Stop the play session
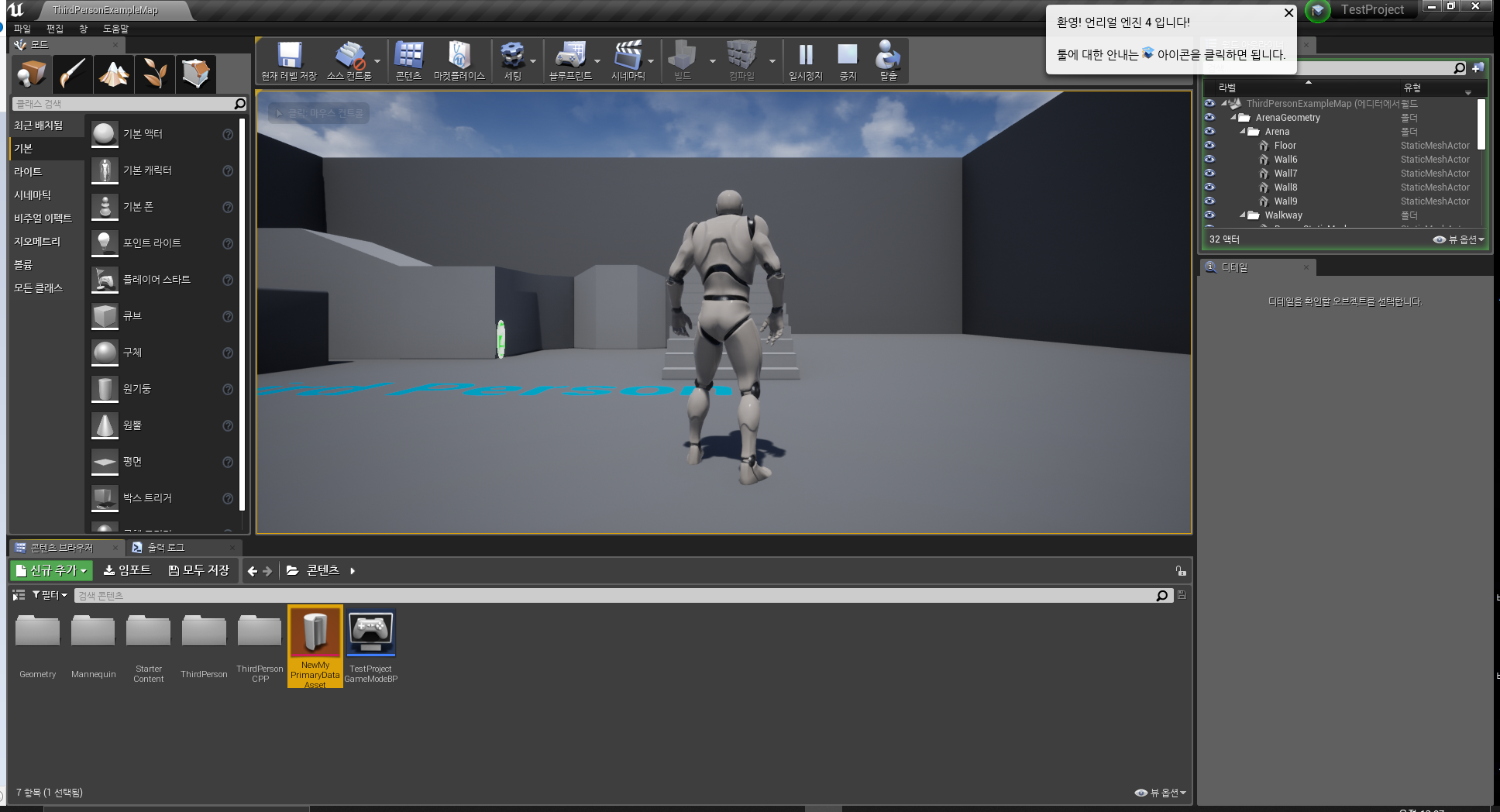The image size is (1500, 812). click(x=848, y=60)
